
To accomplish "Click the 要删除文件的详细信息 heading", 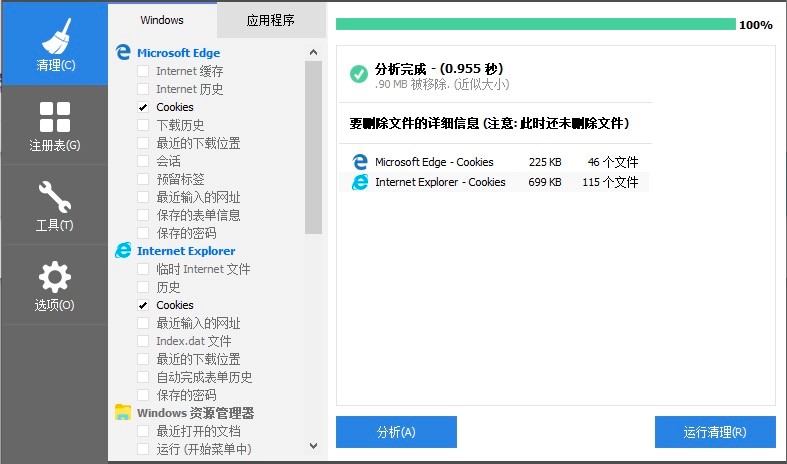I will point(489,123).
